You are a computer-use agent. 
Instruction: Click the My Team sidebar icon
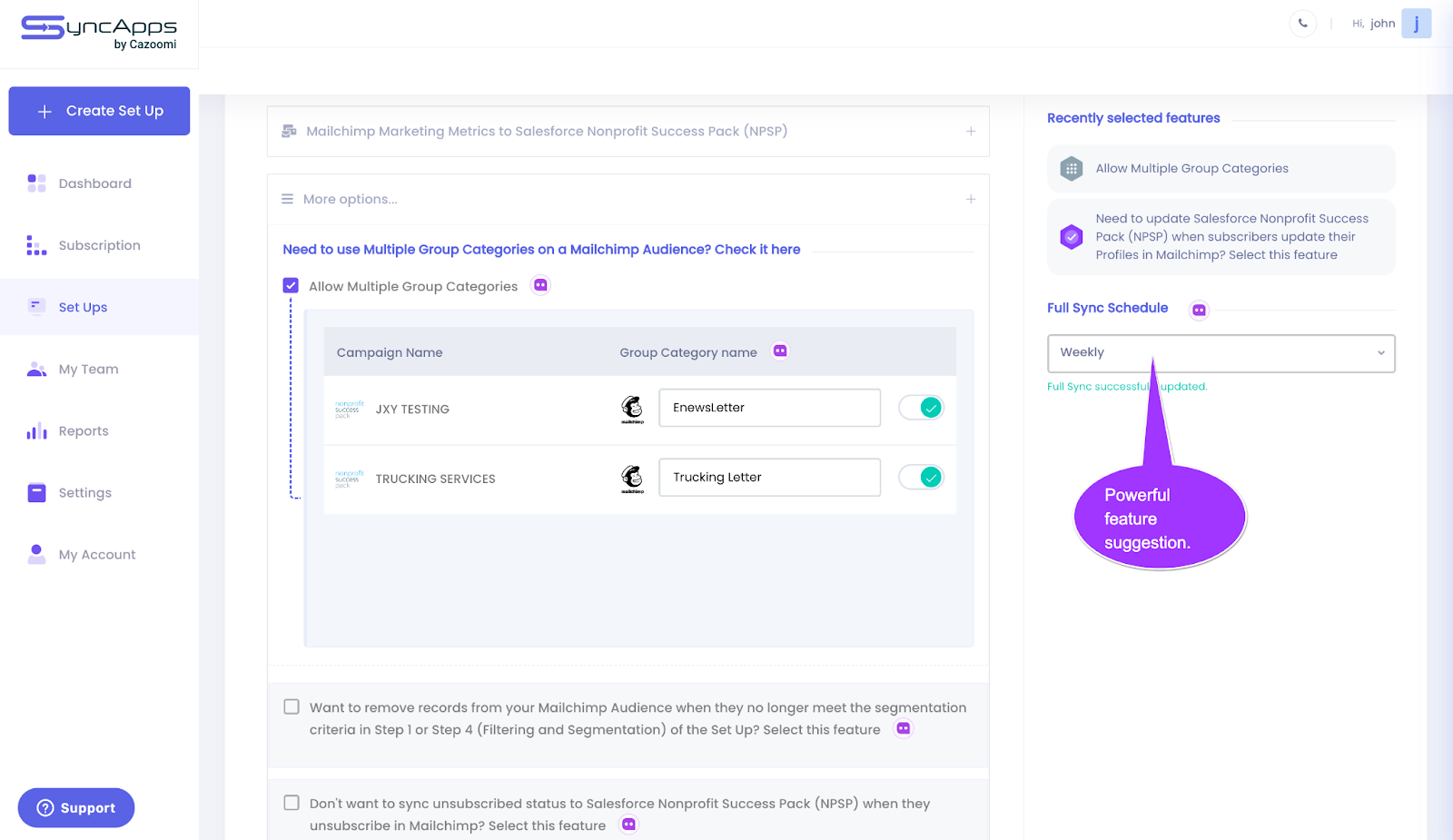pos(36,369)
